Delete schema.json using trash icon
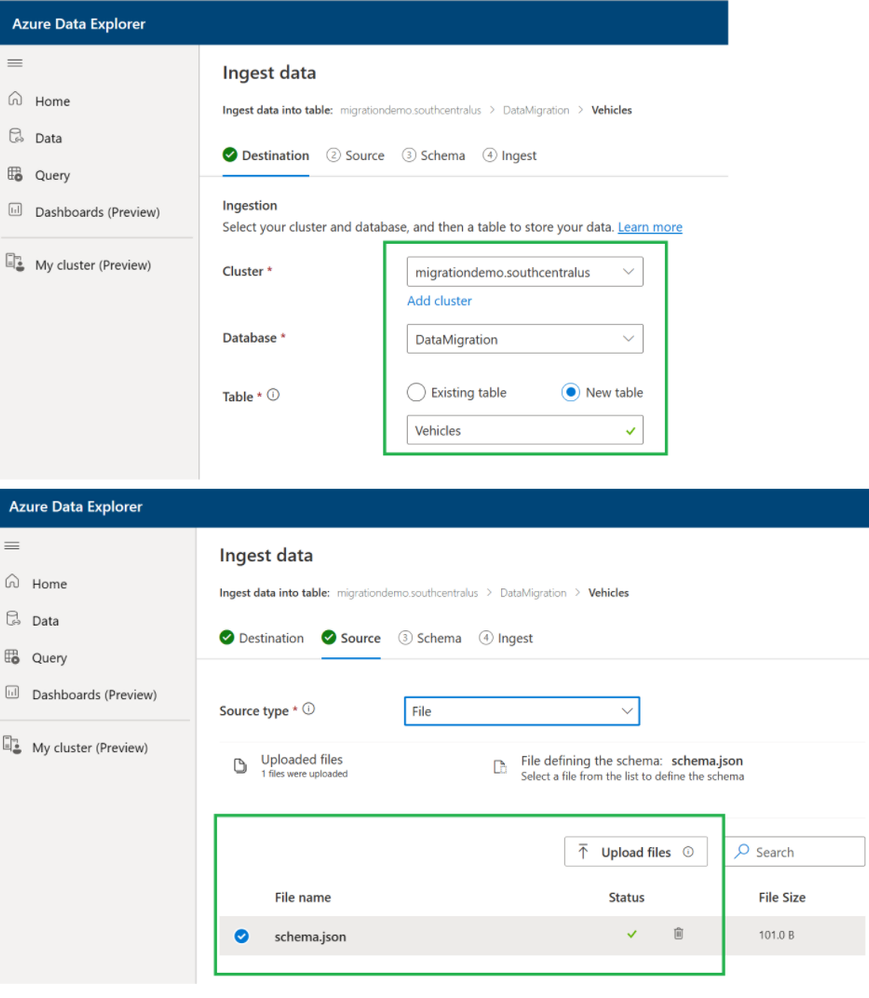Viewport: 869px width, 998px height. pyautogui.click(x=679, y=933)
